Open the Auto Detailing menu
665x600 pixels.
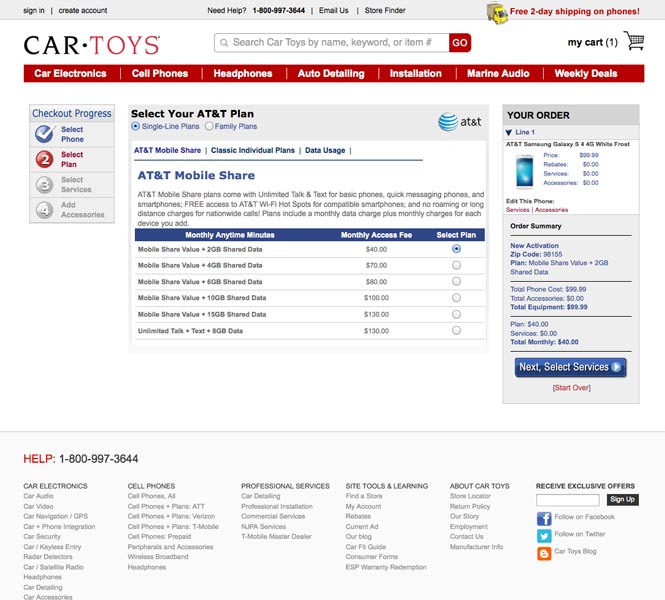point(331,73)
